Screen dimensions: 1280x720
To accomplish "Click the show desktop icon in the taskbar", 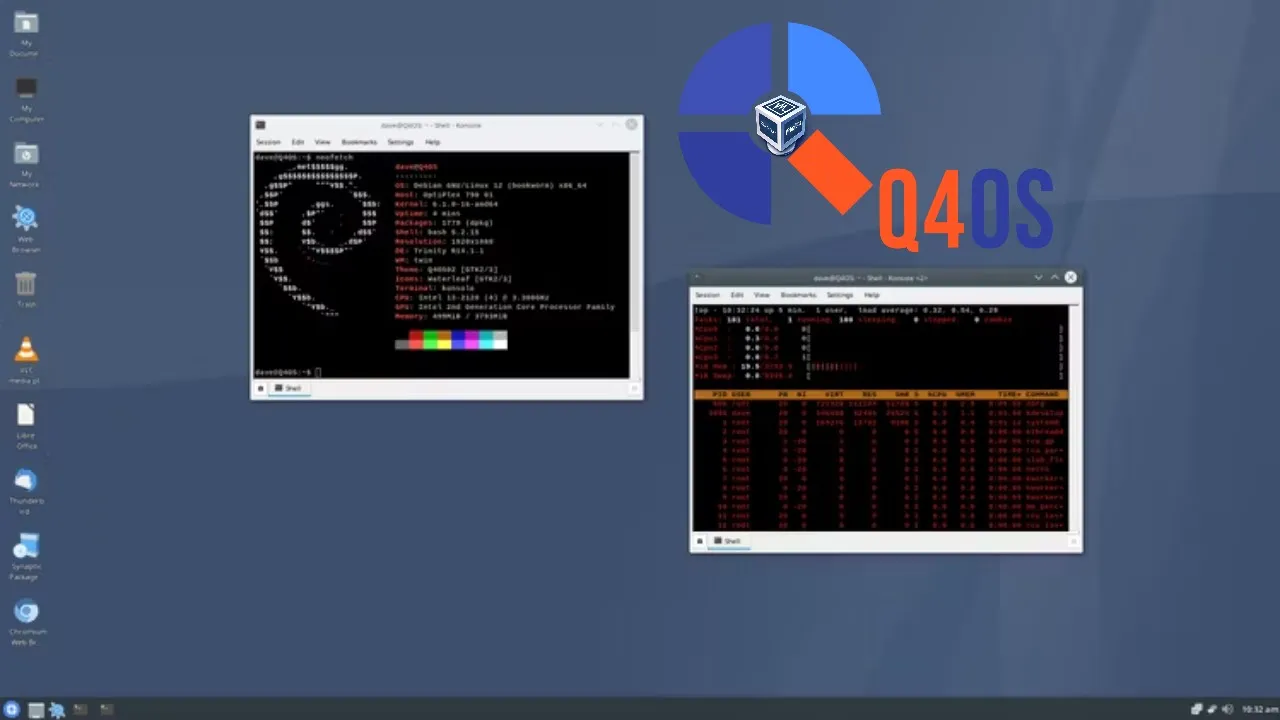I will click(x=36, y=710).
